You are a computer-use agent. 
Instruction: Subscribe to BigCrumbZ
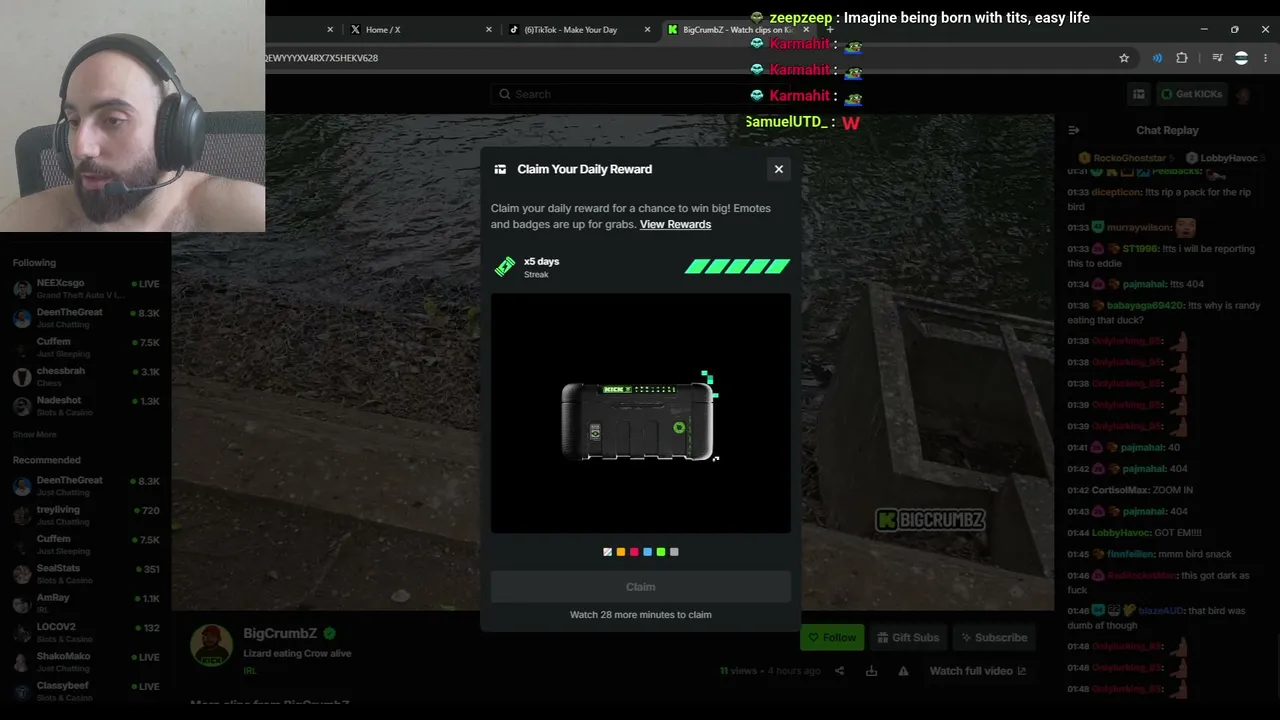992,637
